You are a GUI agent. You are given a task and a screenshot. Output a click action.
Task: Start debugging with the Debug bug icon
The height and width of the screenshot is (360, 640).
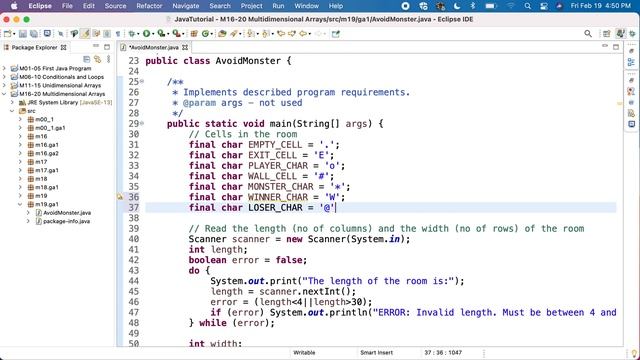tap(131, 34)
